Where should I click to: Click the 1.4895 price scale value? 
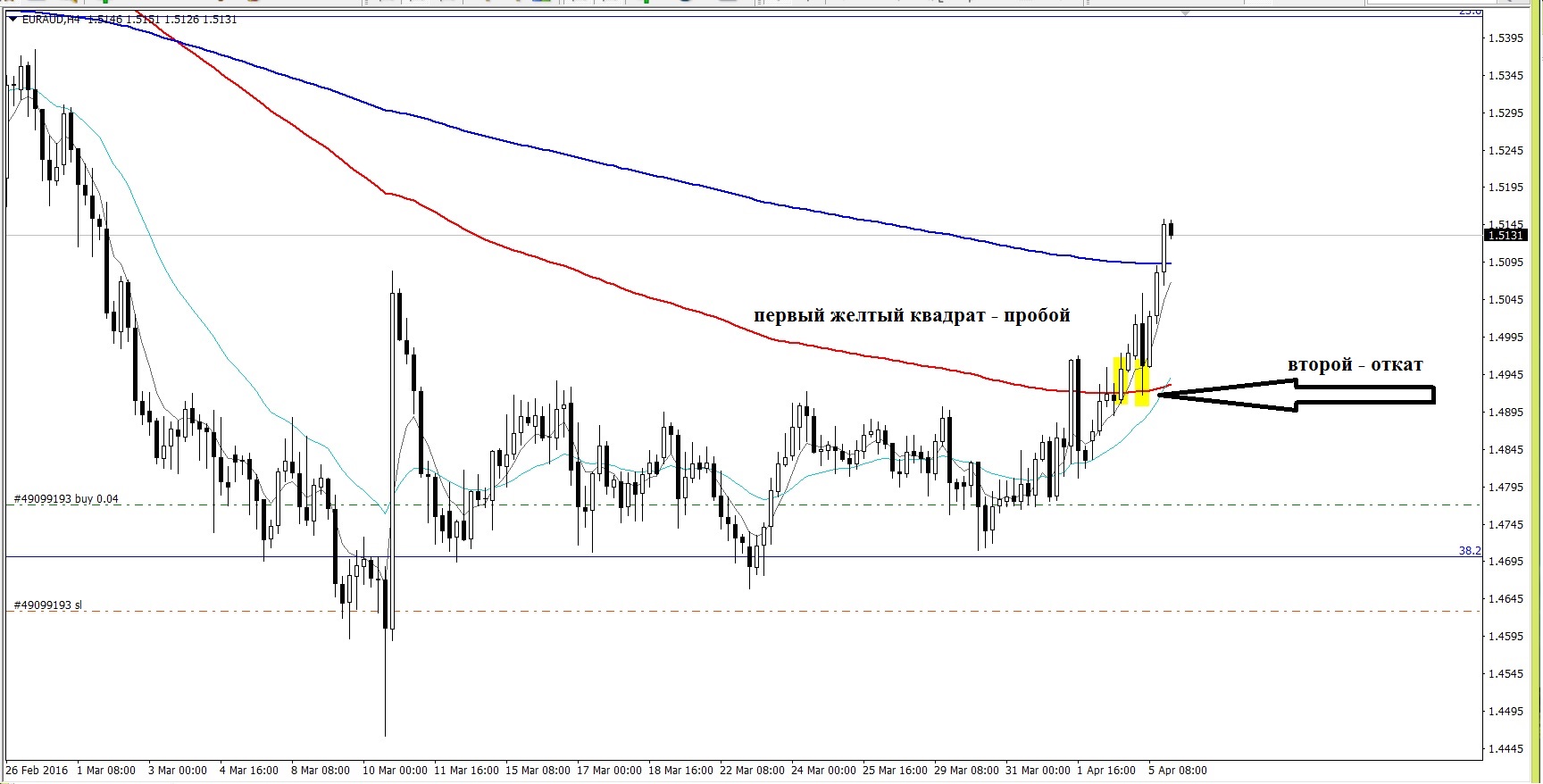click(x=1505, y=413)
